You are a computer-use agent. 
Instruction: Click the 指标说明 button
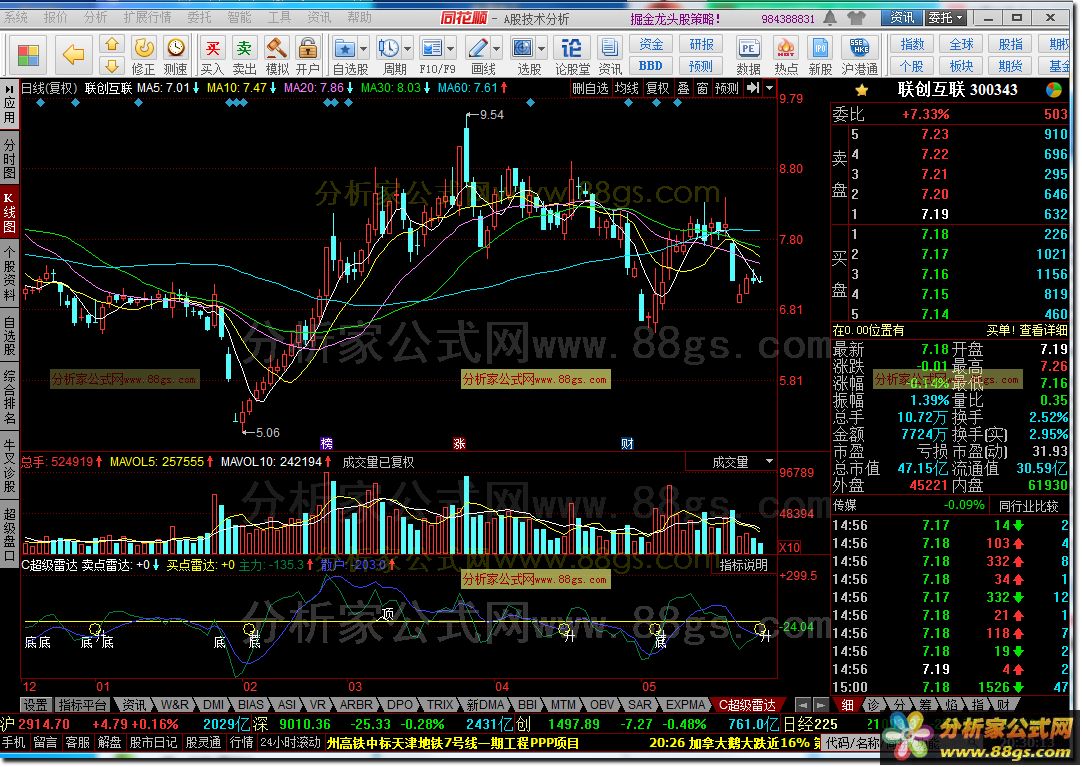744,565
